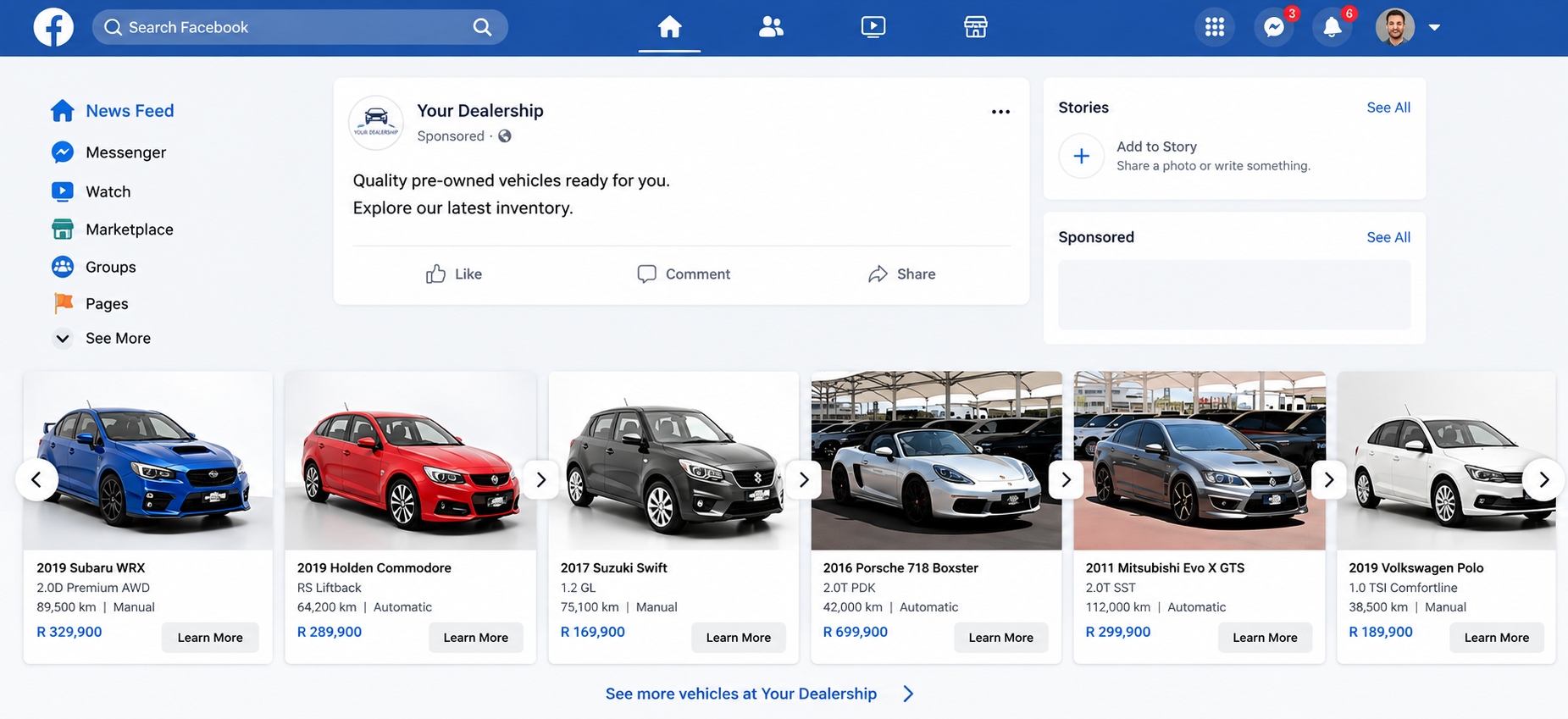Click the Search Facebook input field
Image resolution: width=1568 pixels, height=719 pixels.
coord(300,27)
